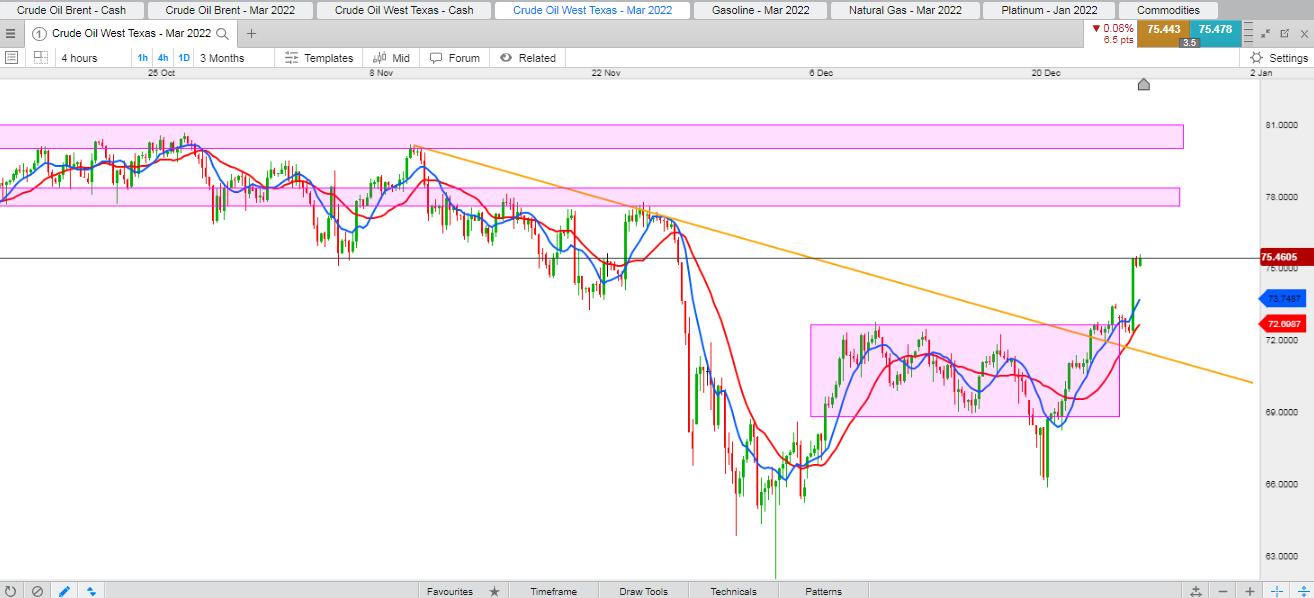Click the eye icon beside Related
1314x598 pixels.
tap(506, 58)
